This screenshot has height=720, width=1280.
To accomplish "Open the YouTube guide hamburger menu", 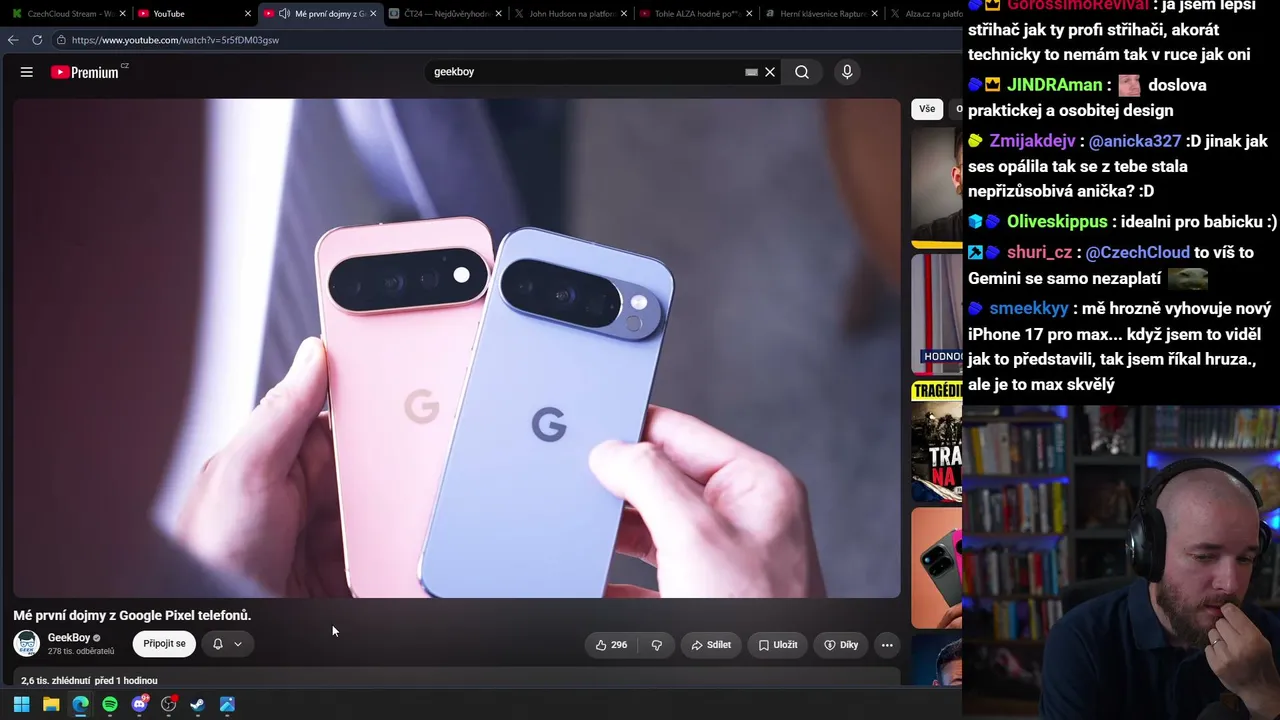I will coord(27,72).
